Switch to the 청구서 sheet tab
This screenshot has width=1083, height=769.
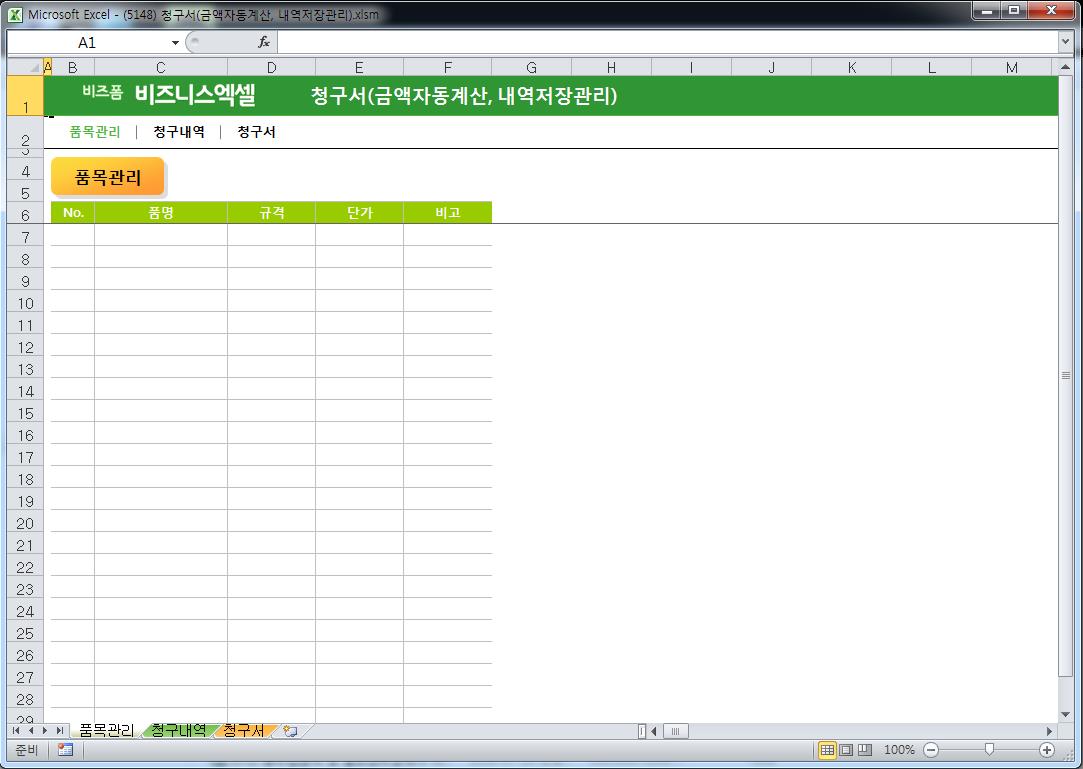coord(244,730)
